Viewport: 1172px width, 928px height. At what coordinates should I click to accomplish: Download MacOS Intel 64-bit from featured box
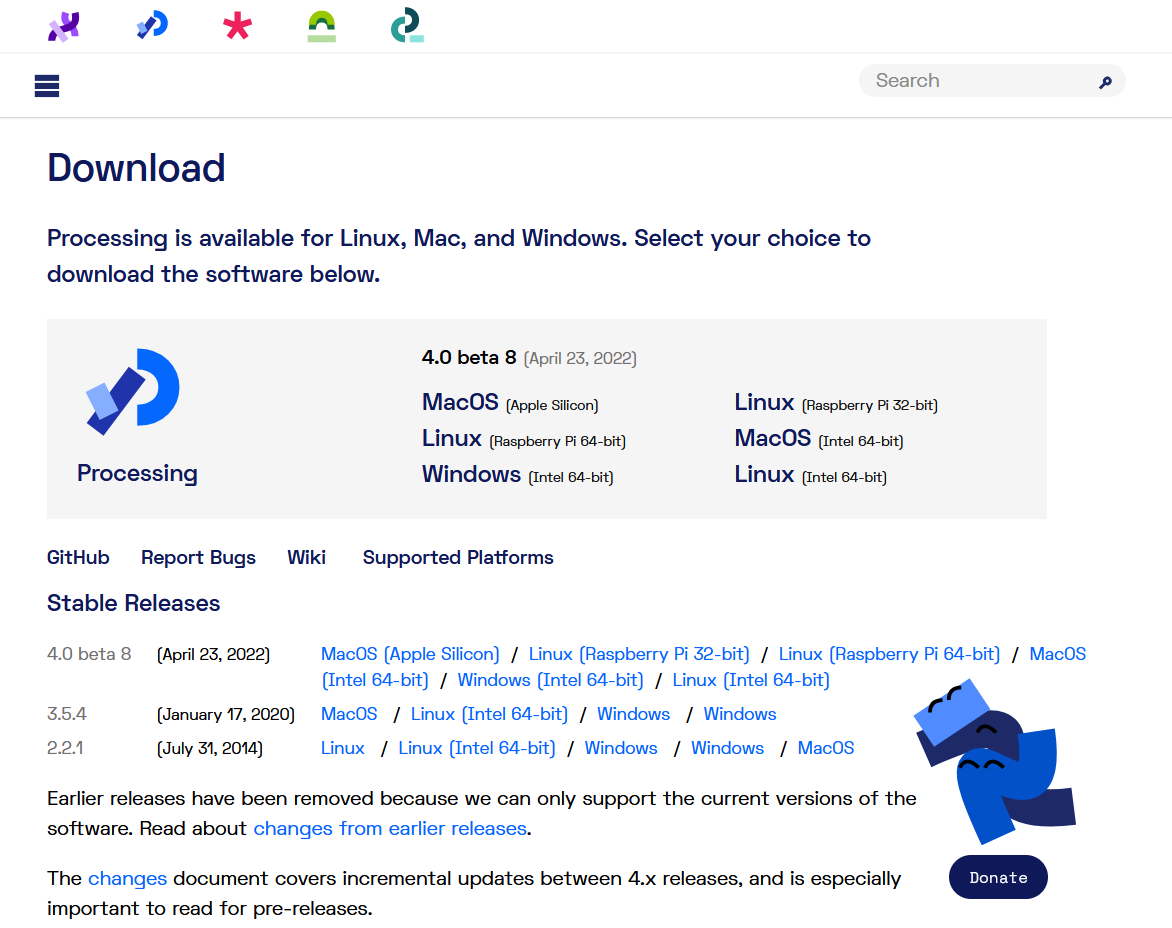818,439
